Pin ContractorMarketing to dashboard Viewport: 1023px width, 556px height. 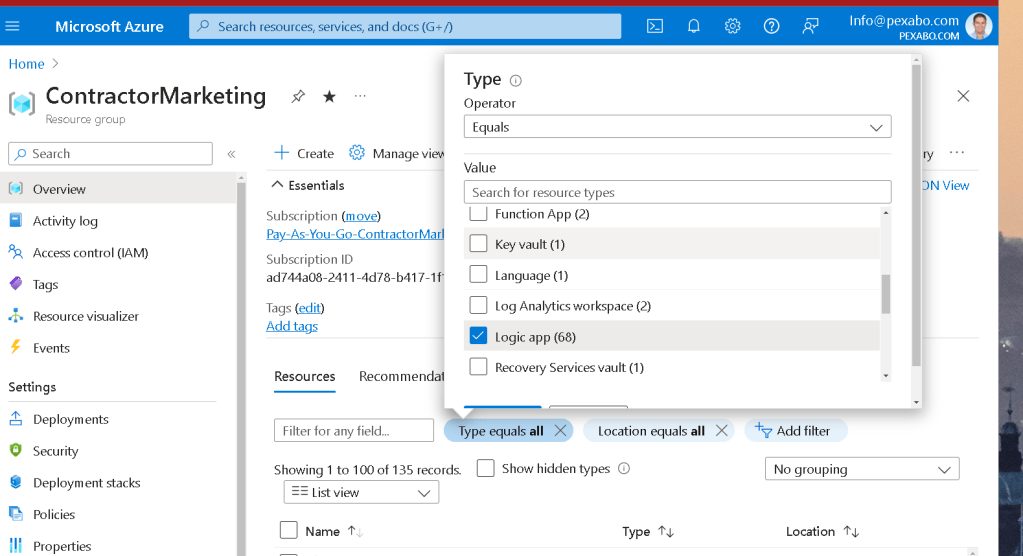point(298,97)
